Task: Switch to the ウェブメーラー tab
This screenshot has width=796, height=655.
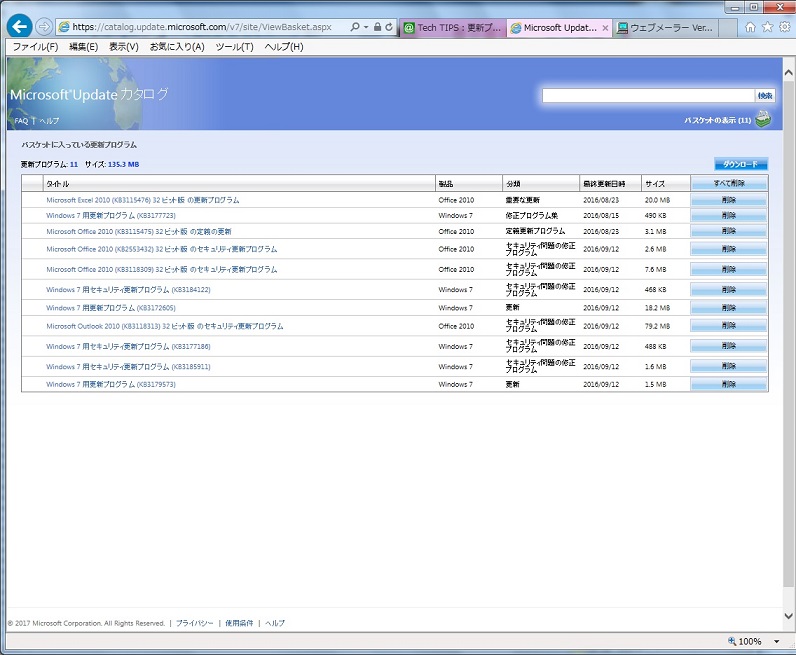Action: point(666,28)
